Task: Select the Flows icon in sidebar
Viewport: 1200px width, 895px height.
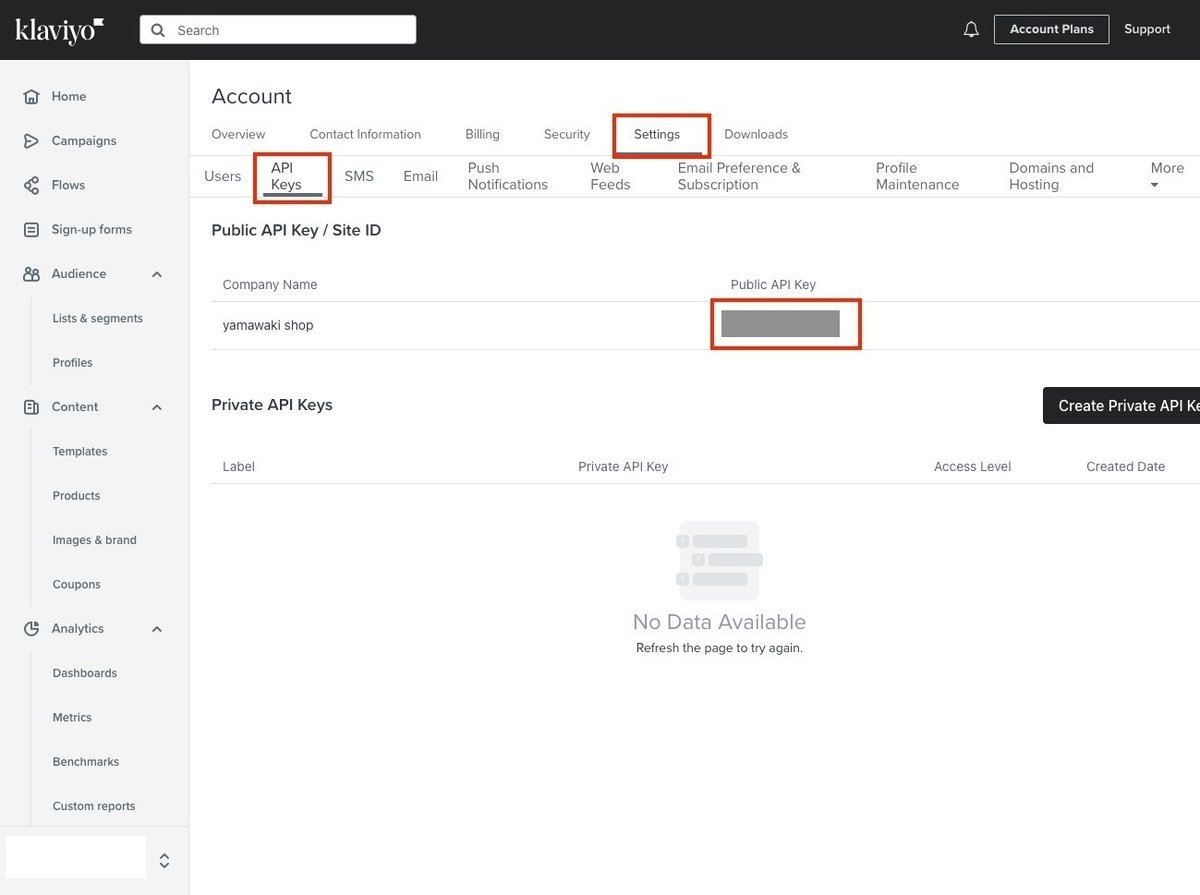Action: pyautogui.click(x=32, y=185)
